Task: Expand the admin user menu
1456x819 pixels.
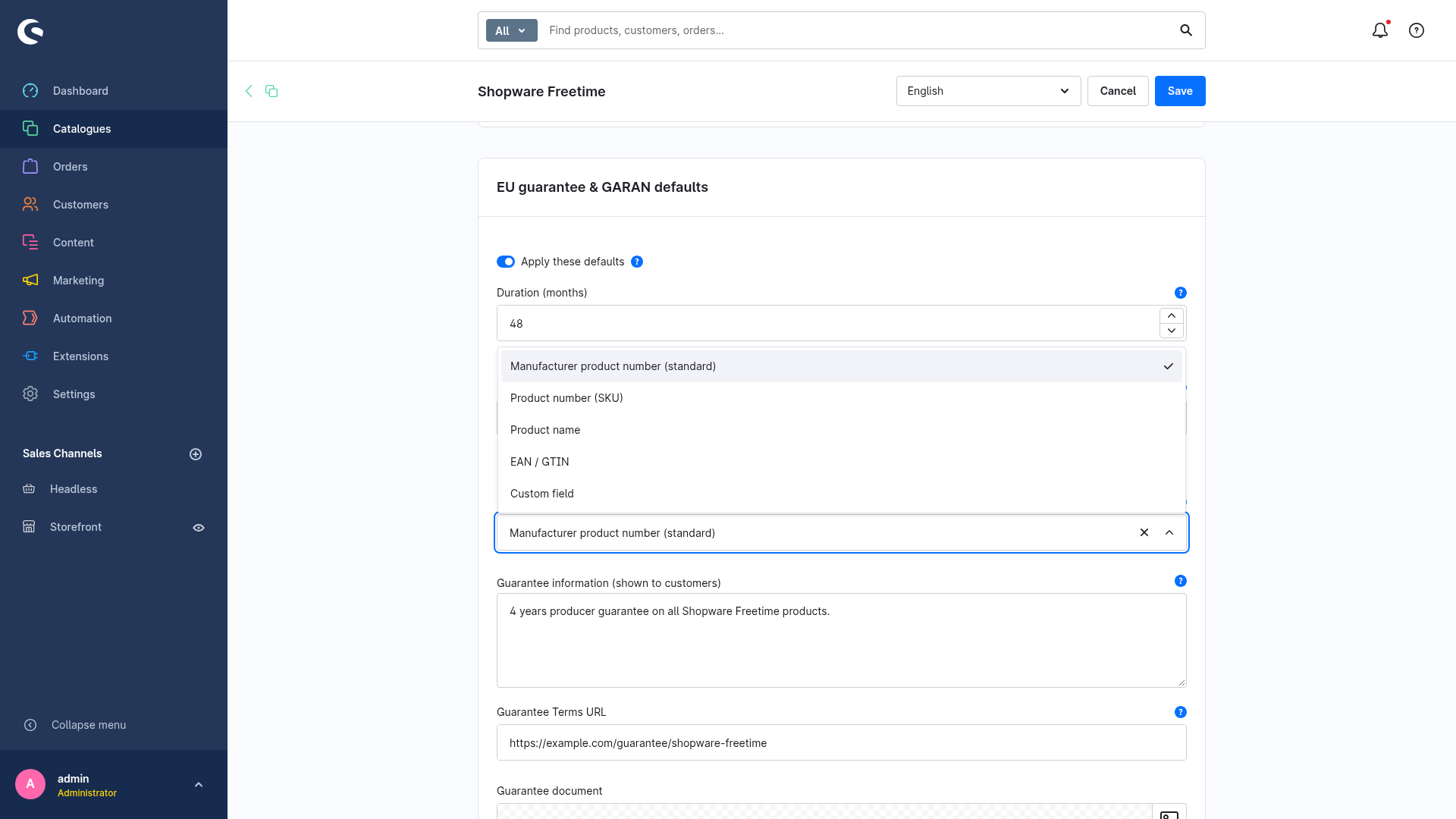Action: (x=199, y=785)
